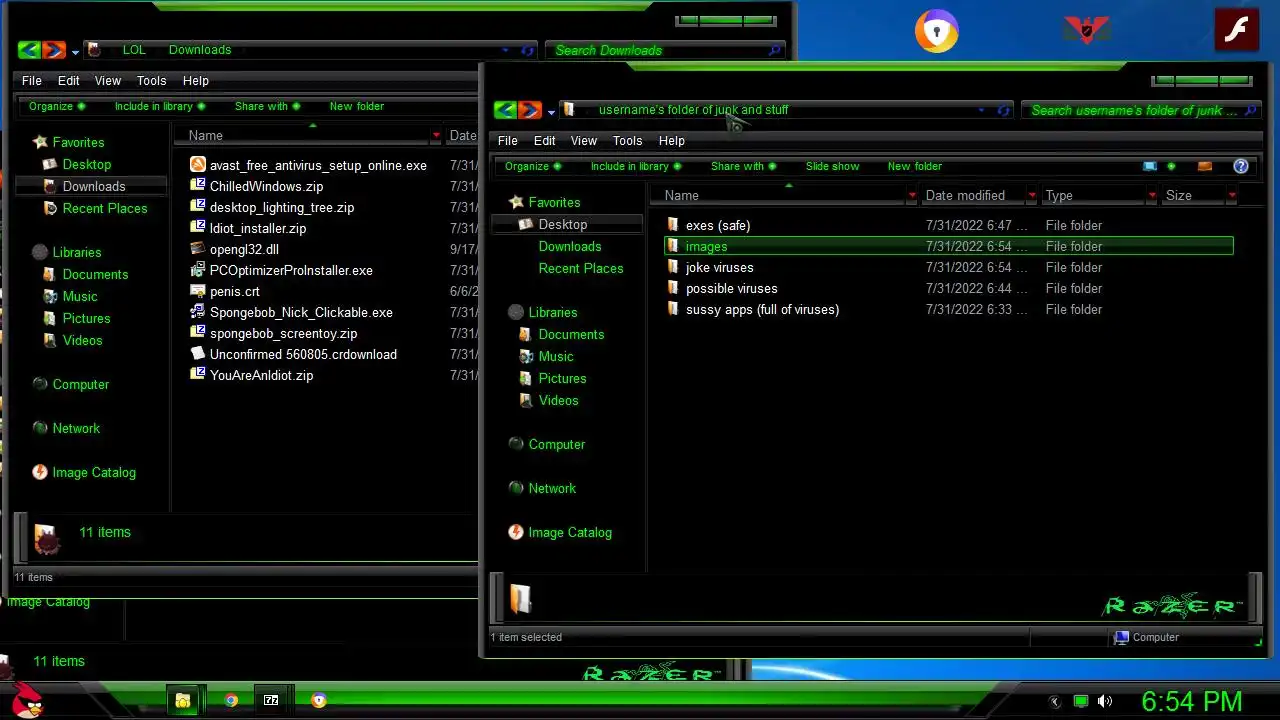Open Name column filter dropdown in Downloads window

click(436, 136)
